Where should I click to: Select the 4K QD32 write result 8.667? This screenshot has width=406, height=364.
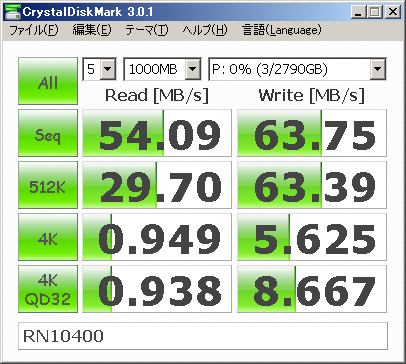coord(312,289)
